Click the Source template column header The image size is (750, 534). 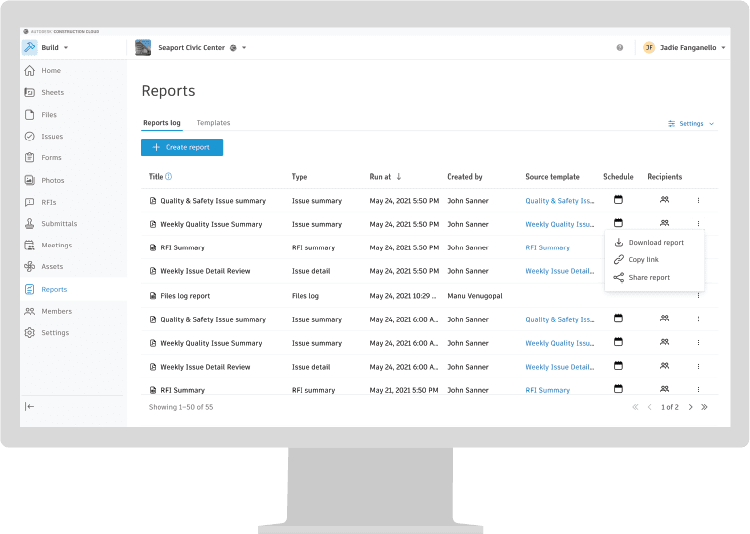(x=552, y=177)
